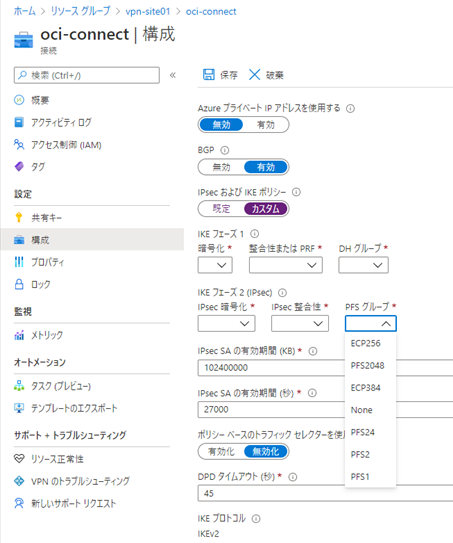Select ECP256 from PFS group list
The height and width of the screenshot is (543, 453).
370,344
